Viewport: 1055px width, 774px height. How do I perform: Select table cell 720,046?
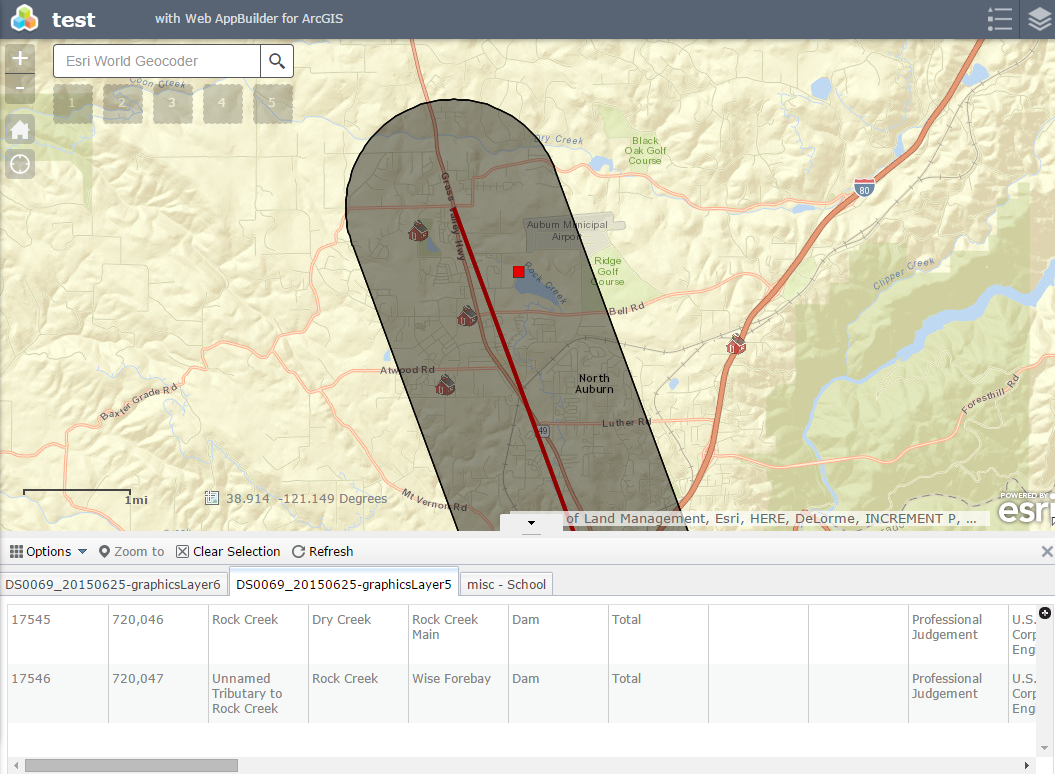click(x=158, y=634)
